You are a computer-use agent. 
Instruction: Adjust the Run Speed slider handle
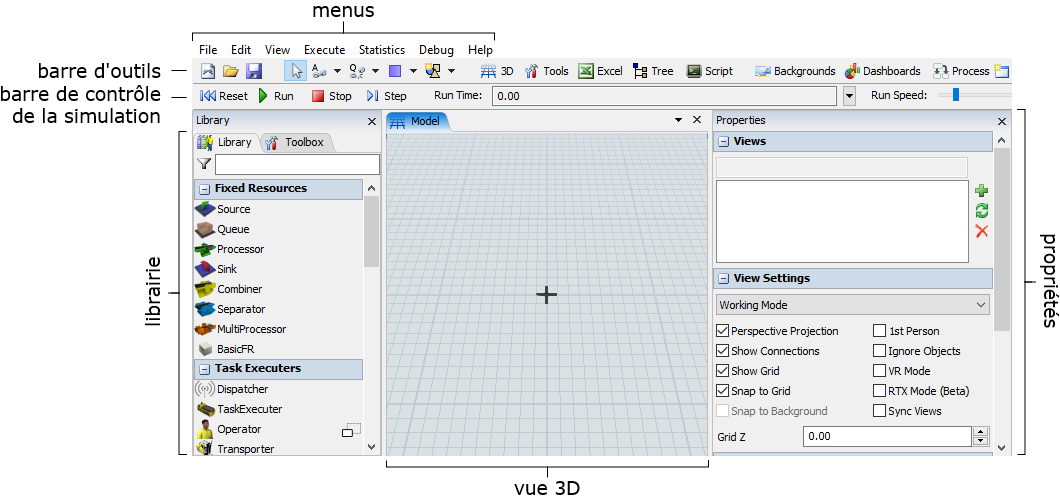coord(956,95)
